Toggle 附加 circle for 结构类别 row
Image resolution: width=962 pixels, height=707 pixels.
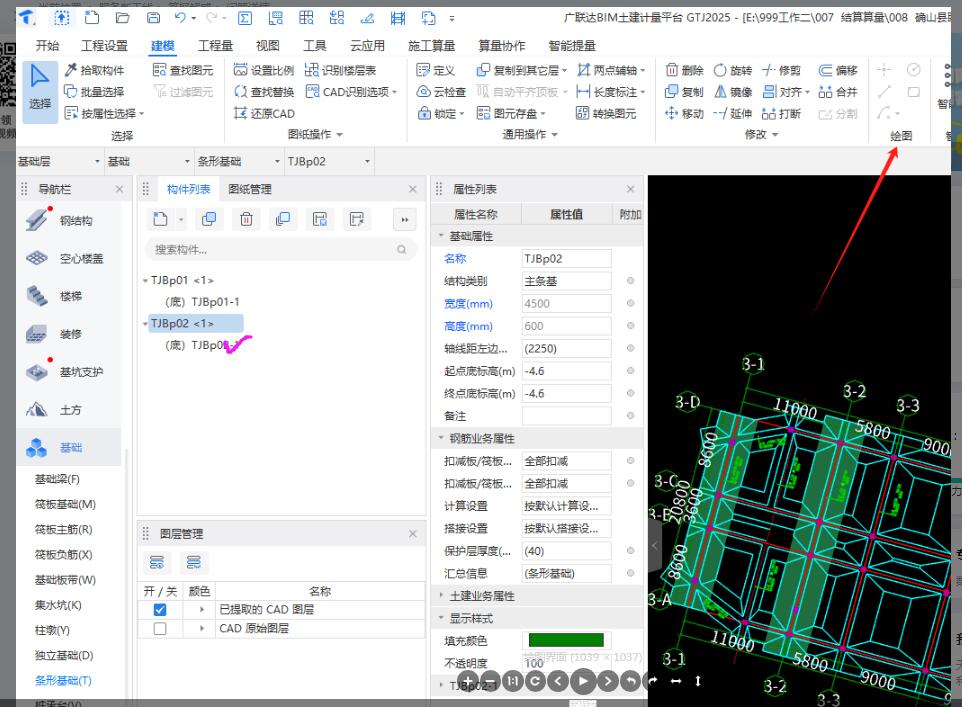[x=630, y=281]
